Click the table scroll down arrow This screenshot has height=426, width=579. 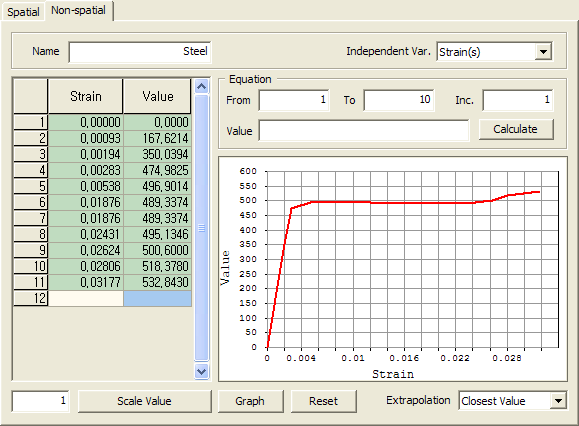[202, 371]
